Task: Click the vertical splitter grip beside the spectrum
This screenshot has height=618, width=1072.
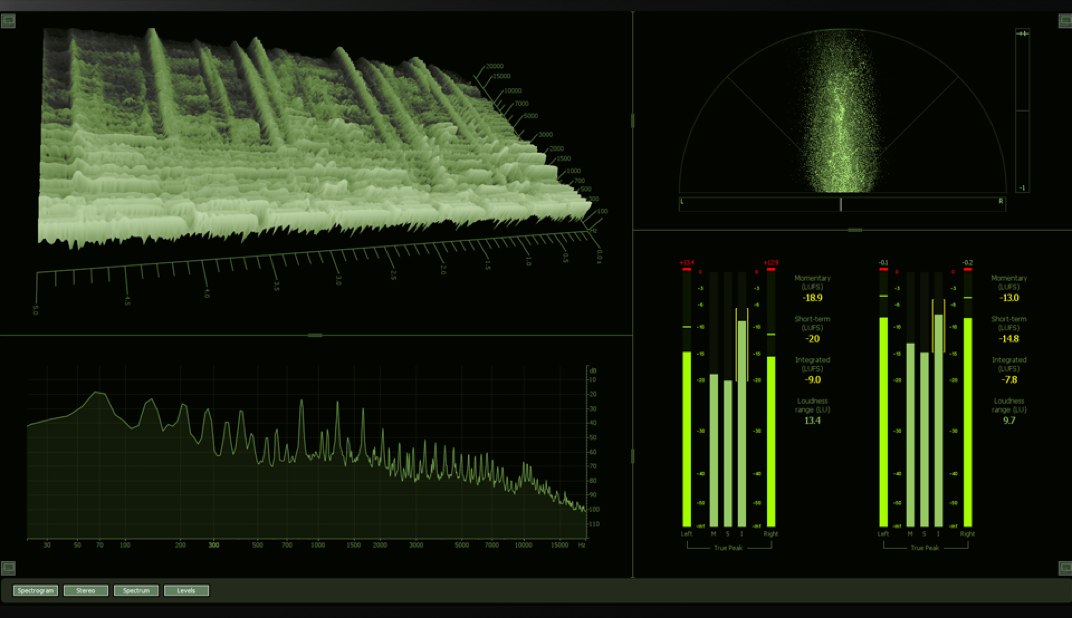Action: 632,455
